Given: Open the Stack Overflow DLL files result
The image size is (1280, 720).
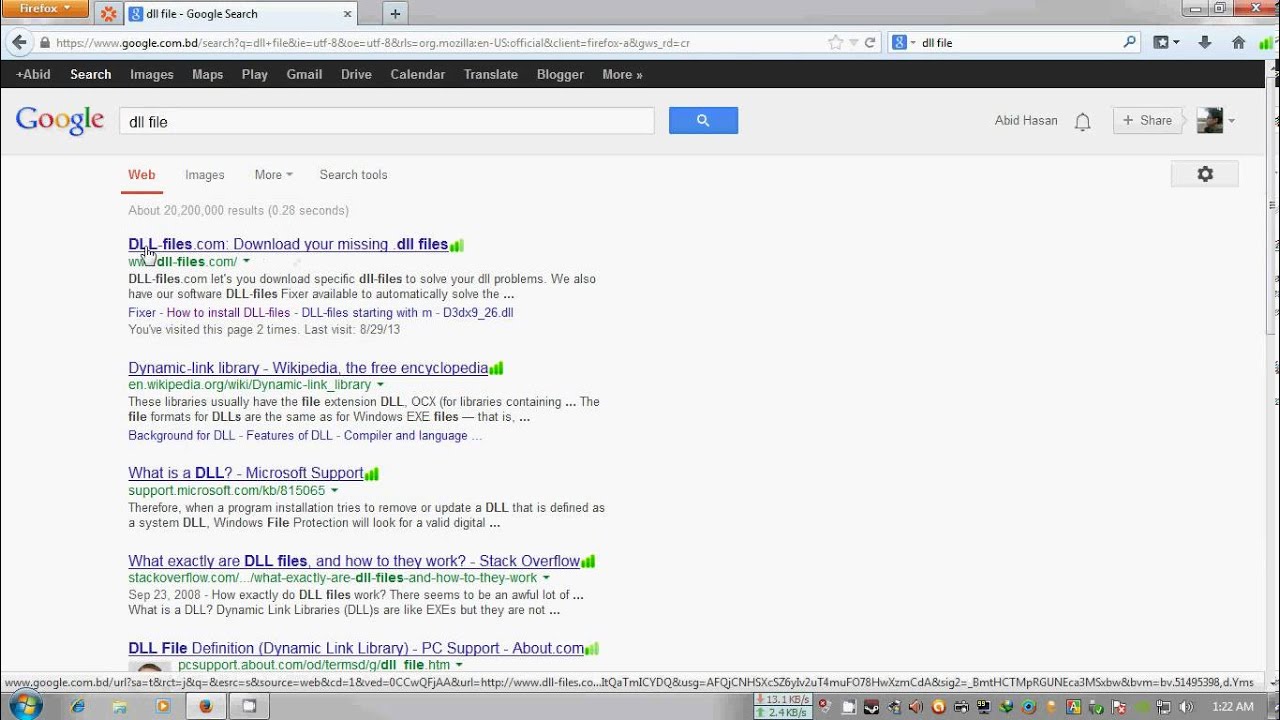Looking at the screenshot, I should coord(354,562).
